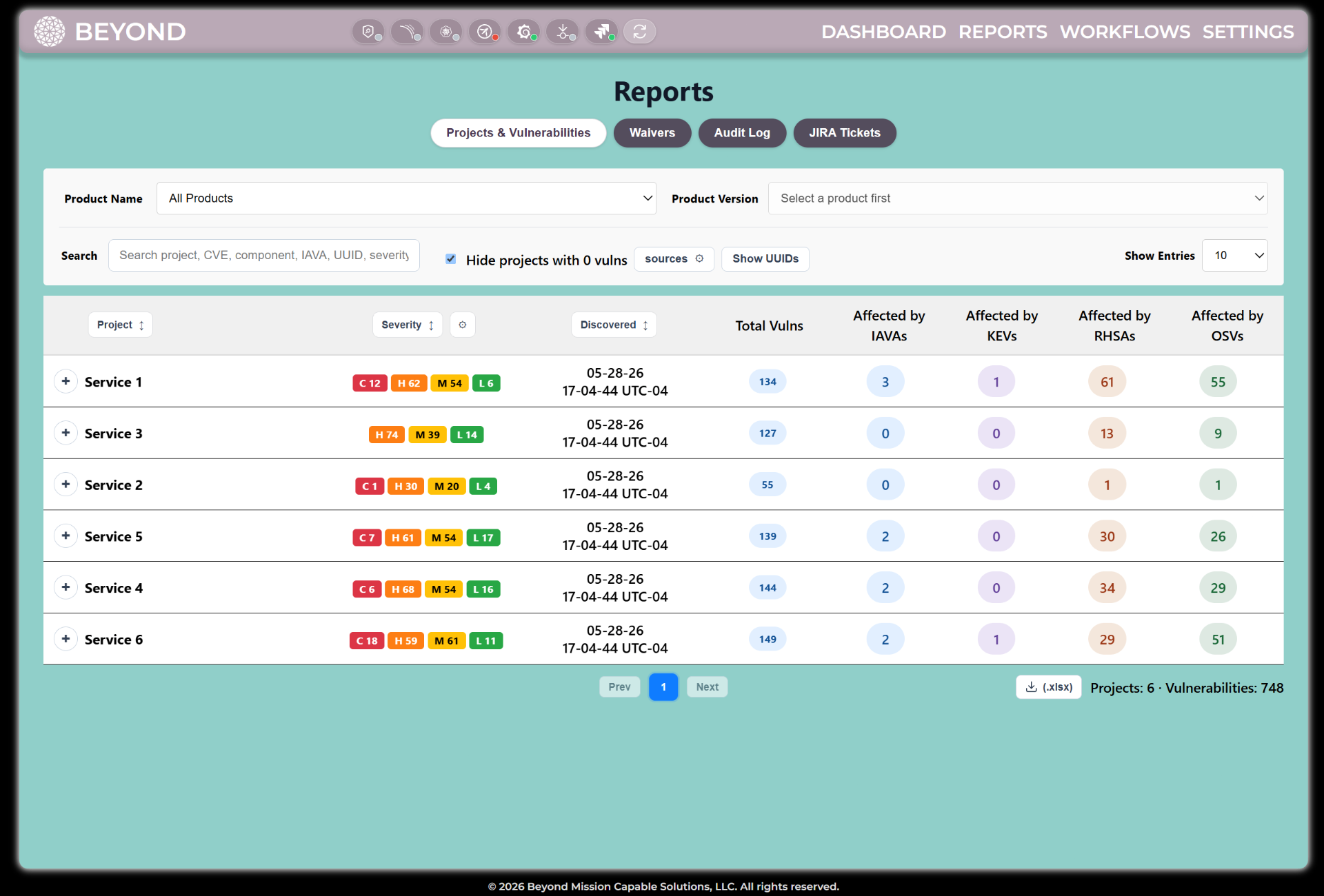Open the Grafana integration icon
Screen dimensions: 1324x896
pyautogui.click(x=523, y=32)
